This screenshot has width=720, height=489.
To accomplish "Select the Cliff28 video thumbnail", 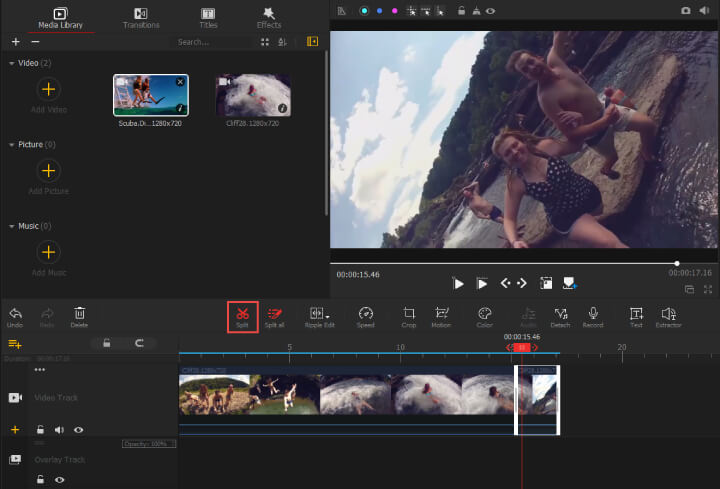I will 253,96.
